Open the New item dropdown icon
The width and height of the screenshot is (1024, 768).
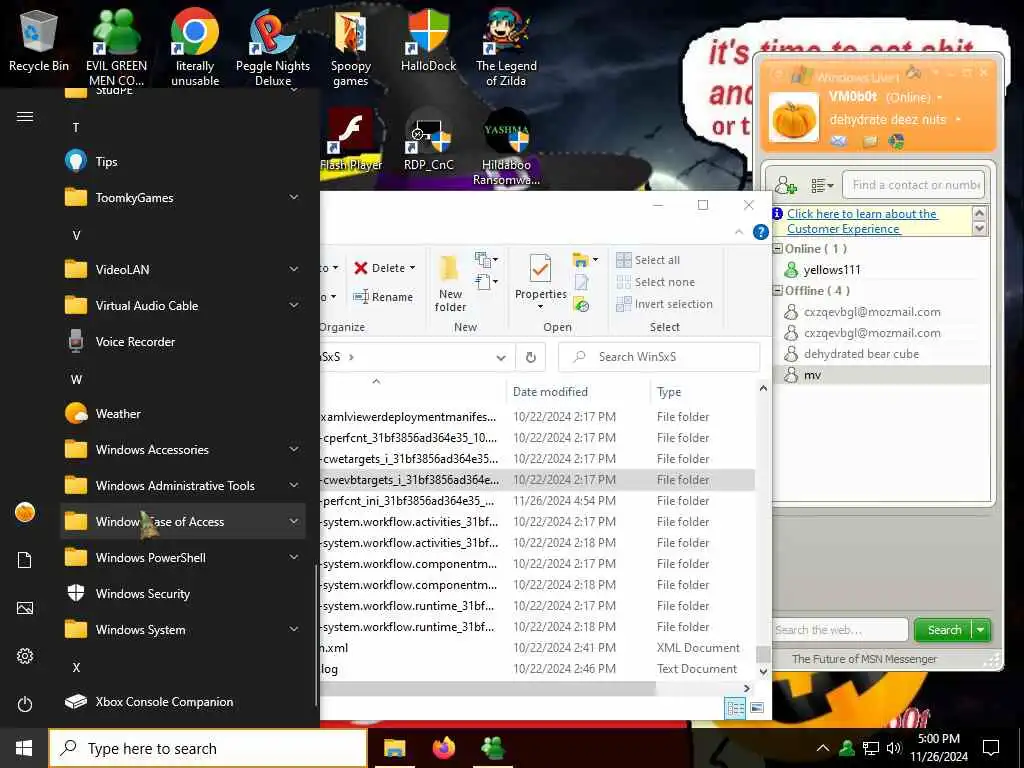[486, 260]
